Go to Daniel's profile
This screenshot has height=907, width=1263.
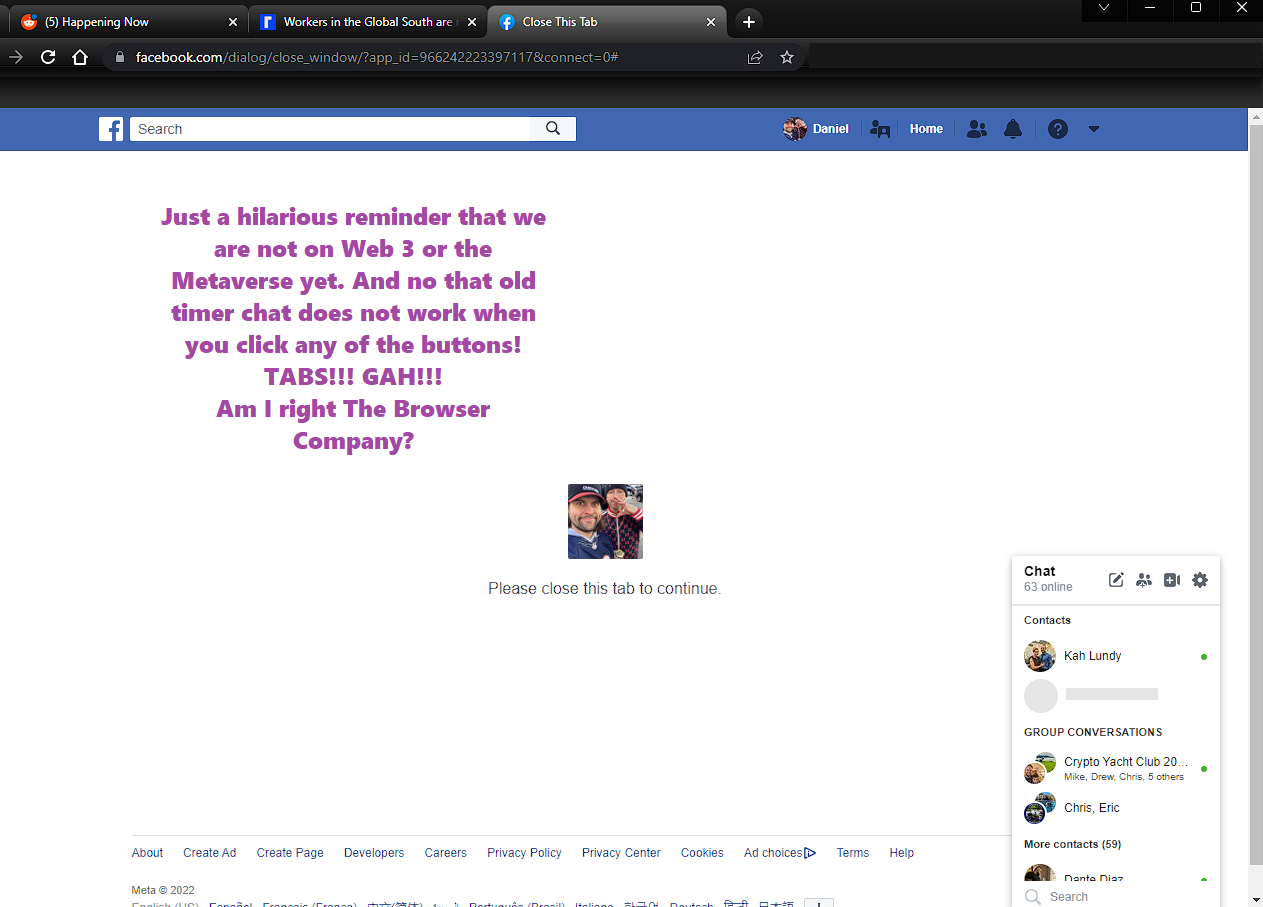tap(816, 129)
